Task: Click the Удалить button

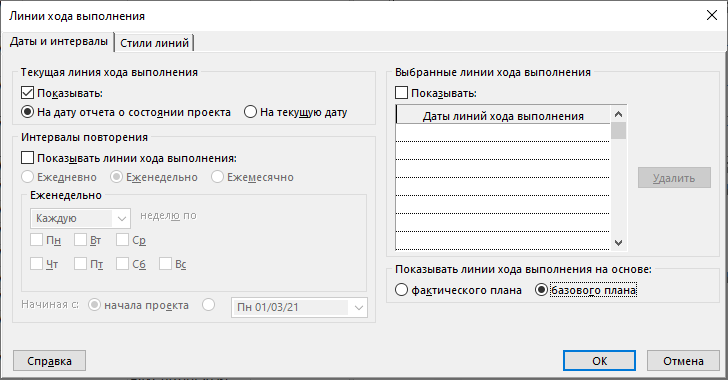Action: [674, 178]
